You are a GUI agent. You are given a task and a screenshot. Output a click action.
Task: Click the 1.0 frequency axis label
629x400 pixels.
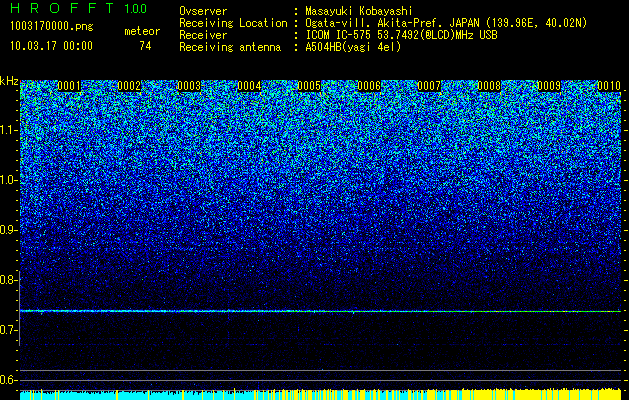click(9, 180)
